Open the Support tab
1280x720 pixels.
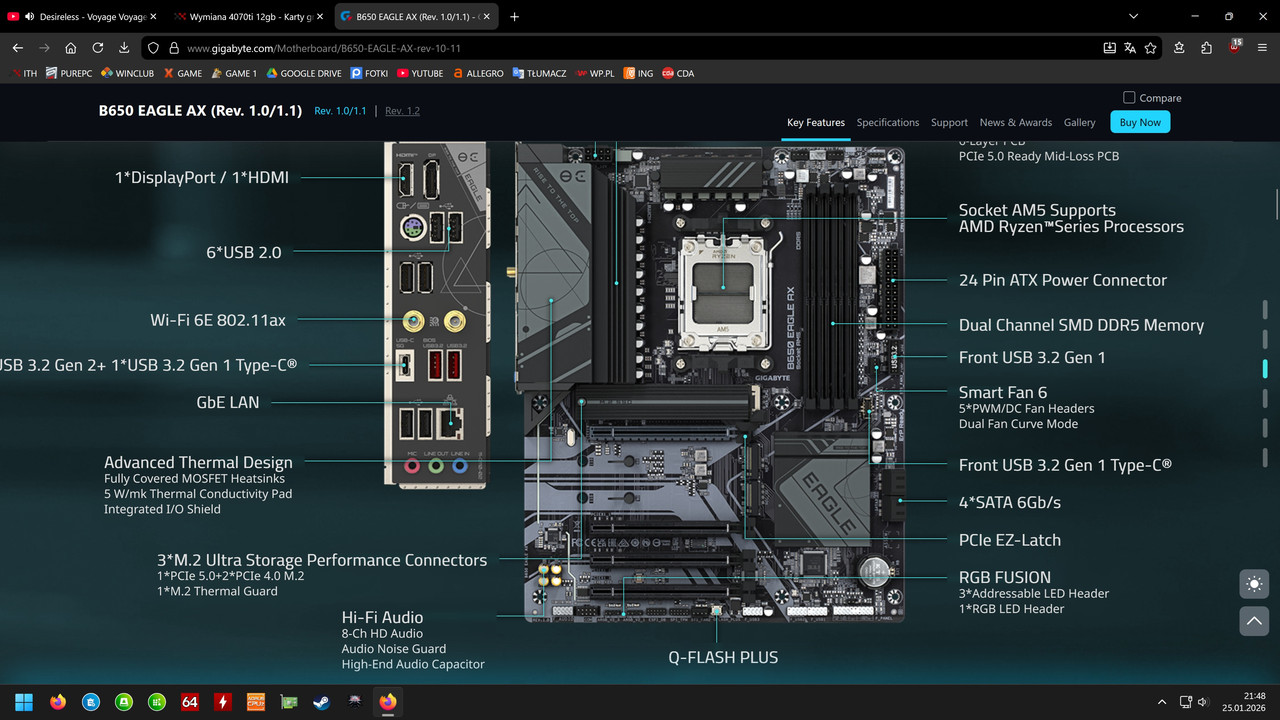(949, 123)
